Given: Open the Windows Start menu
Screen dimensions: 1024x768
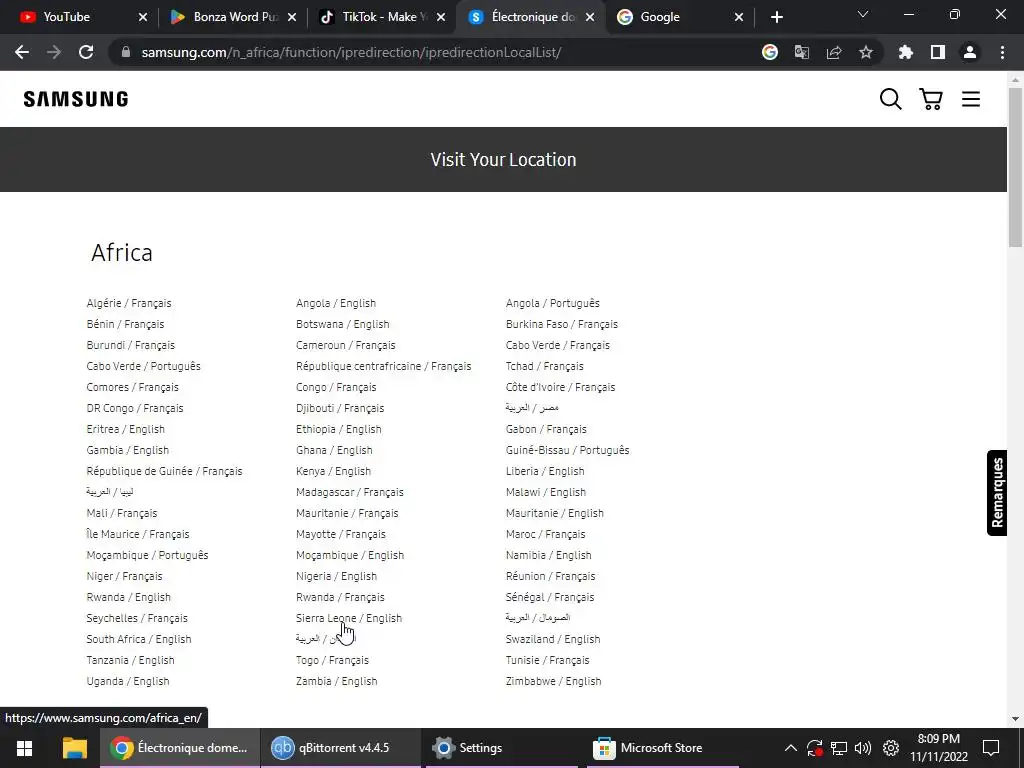Looking at the screenshot, I should 25,748.
